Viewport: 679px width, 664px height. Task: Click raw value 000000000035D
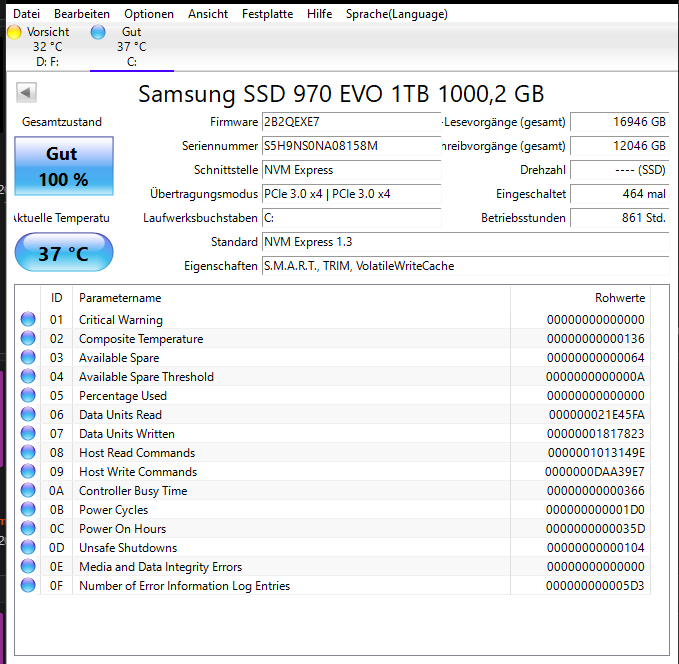(x=595, y=529)
